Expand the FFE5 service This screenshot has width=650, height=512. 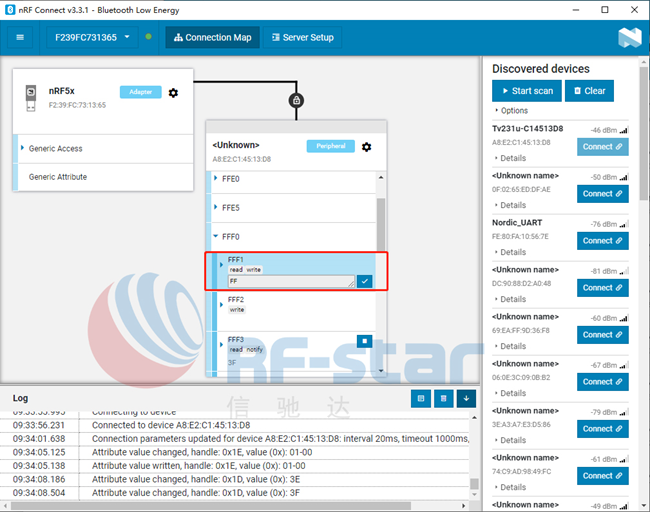click(216, 207)
